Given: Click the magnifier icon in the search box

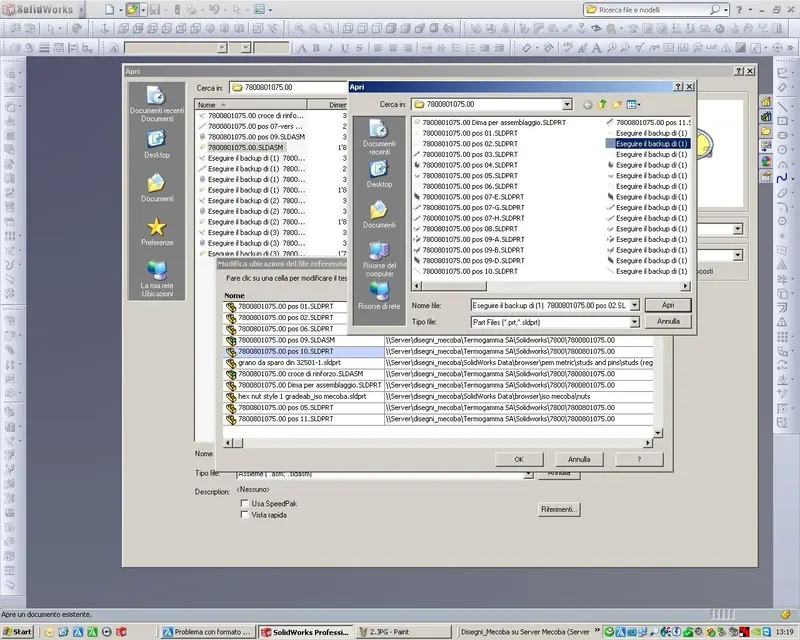Looking at the screenshot, I should pos(715,9).
